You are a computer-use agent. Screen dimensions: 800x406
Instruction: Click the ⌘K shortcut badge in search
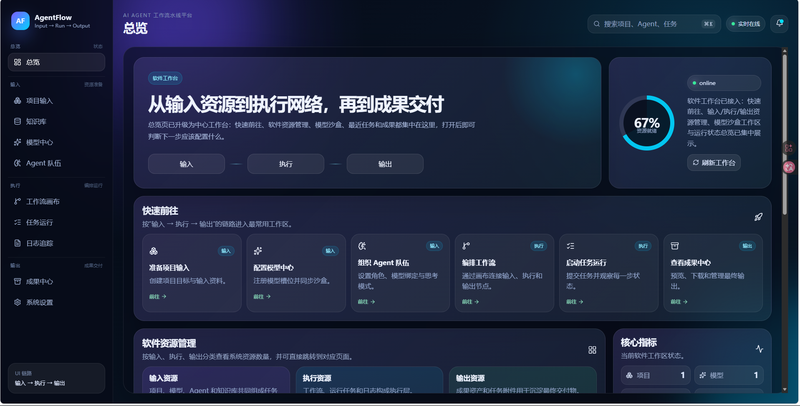click(x=708, y=24)
